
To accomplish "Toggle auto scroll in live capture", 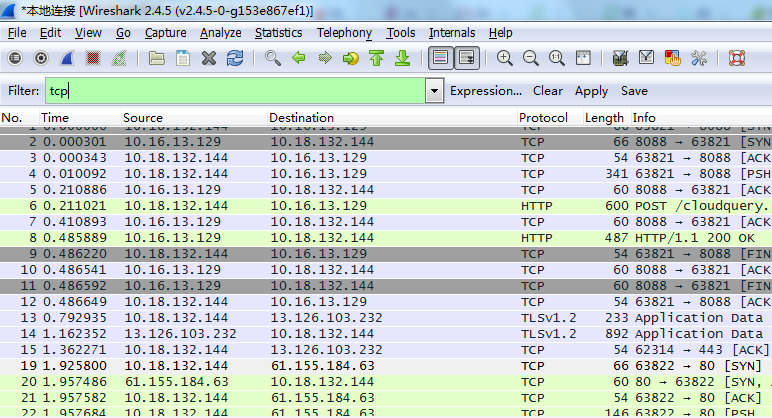I will (x=467, y=58).
